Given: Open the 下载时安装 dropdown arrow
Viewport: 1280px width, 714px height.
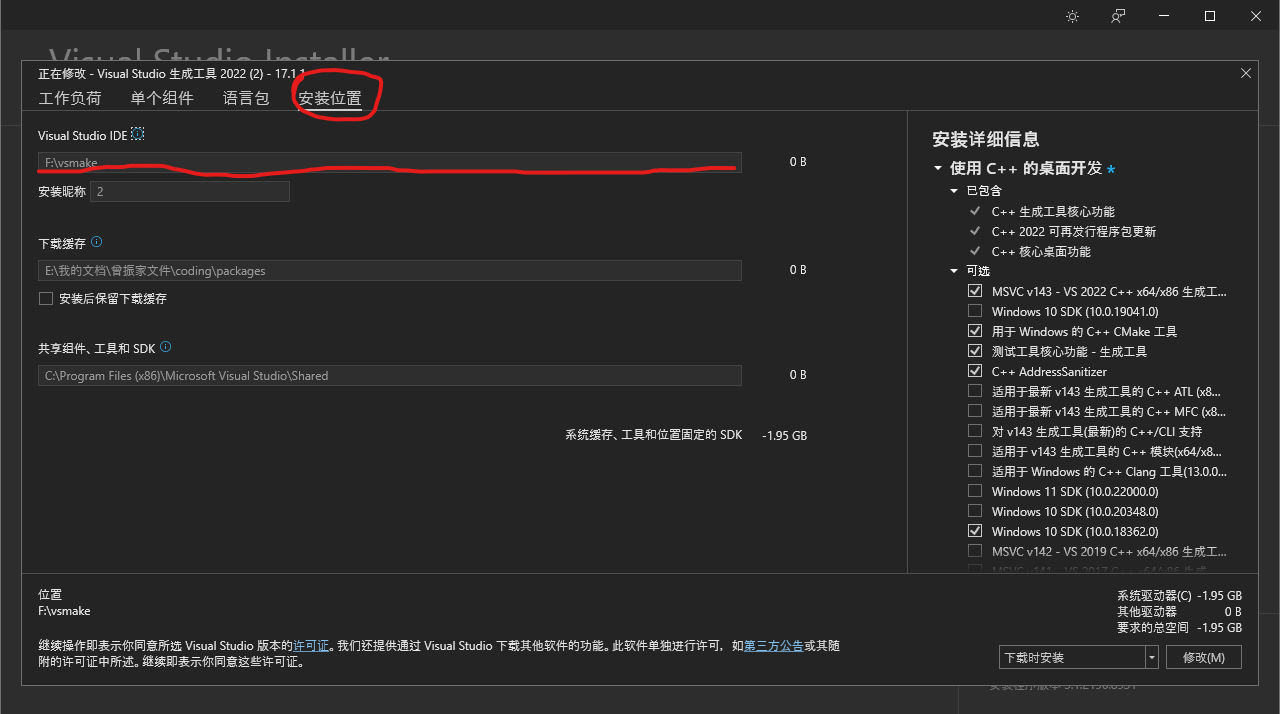Looking at the screenshot, I should (x=1152, y=657).
